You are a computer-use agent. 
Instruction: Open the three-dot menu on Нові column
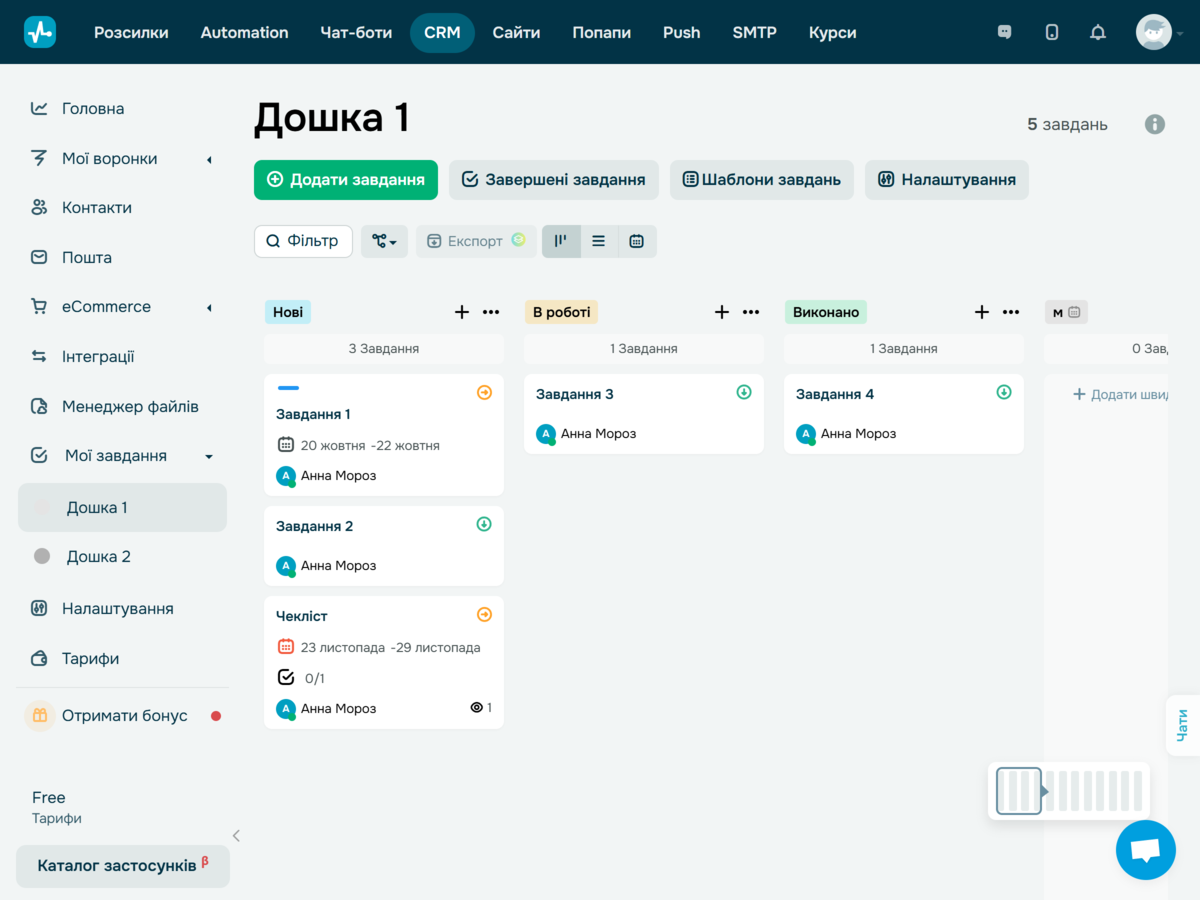pyautogui.click(x=491, y=312)
